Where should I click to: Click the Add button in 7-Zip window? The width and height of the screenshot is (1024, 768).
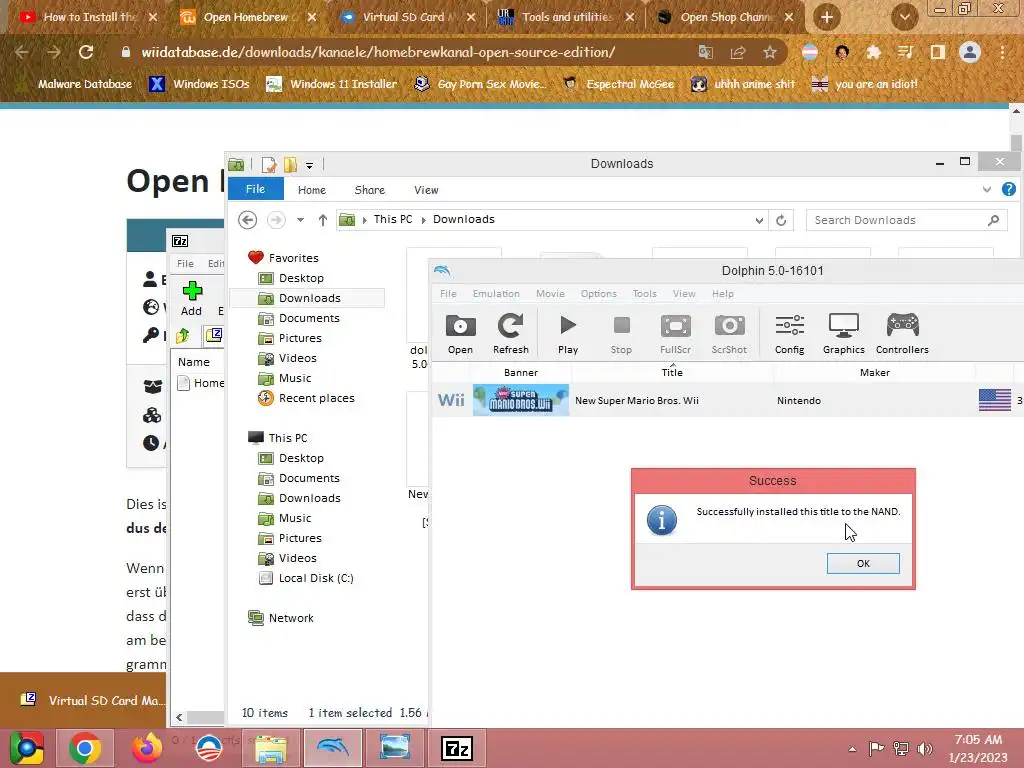[191, 299]
